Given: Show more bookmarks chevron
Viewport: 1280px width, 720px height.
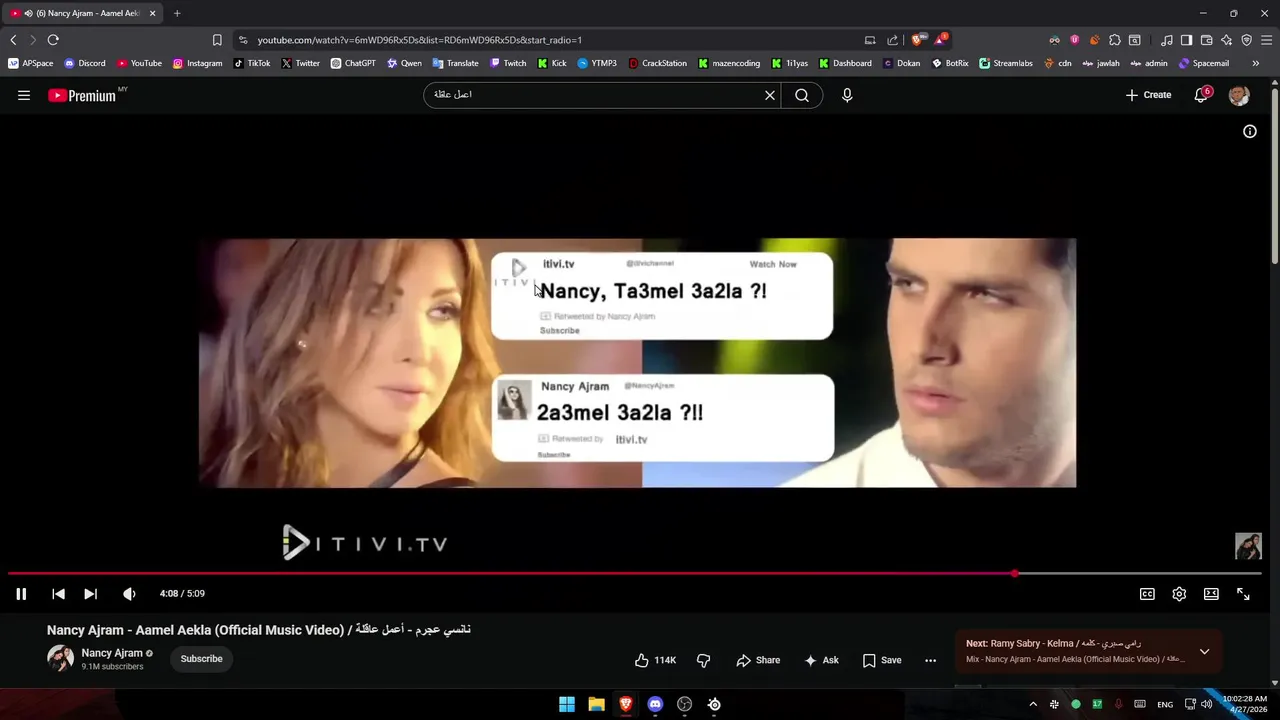Looking at the screenshot, I should [1256, 63].
